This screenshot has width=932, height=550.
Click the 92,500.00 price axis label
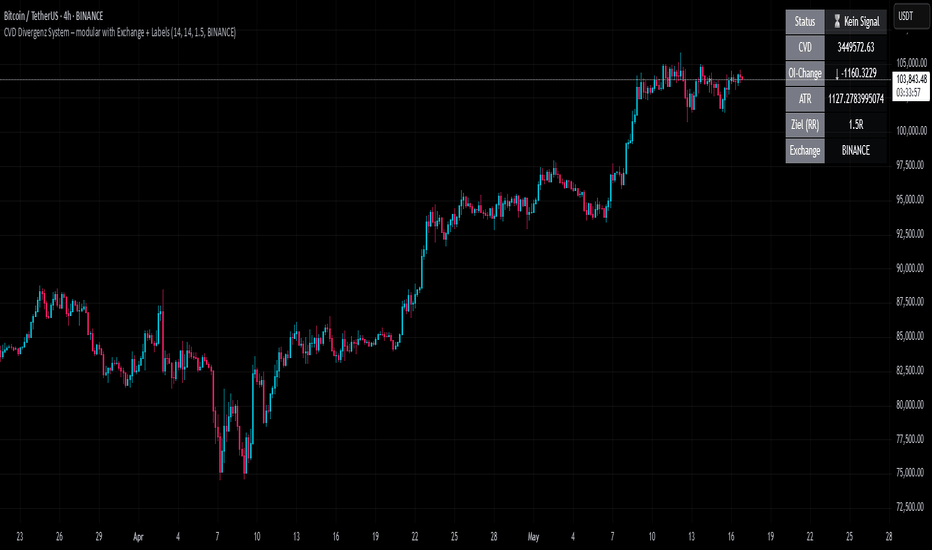[910, 234]
